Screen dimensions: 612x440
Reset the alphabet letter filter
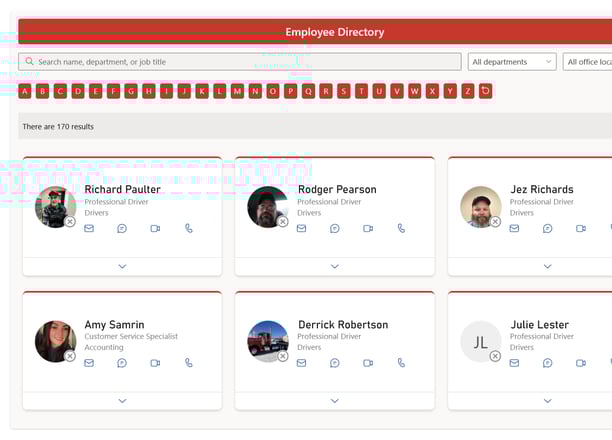point(486,91)
